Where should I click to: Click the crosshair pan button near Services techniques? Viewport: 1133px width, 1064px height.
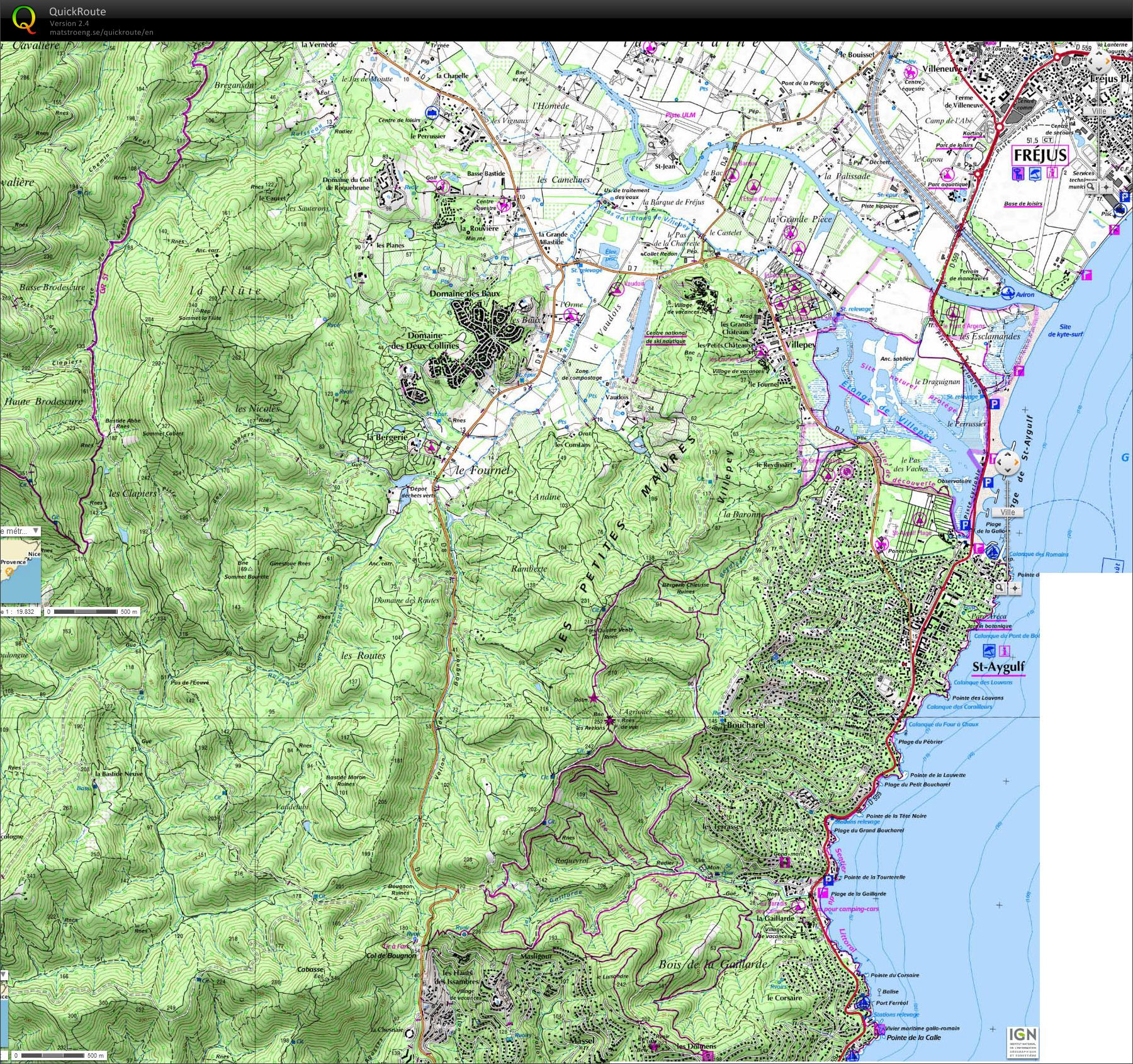[x=1106, y=187]
